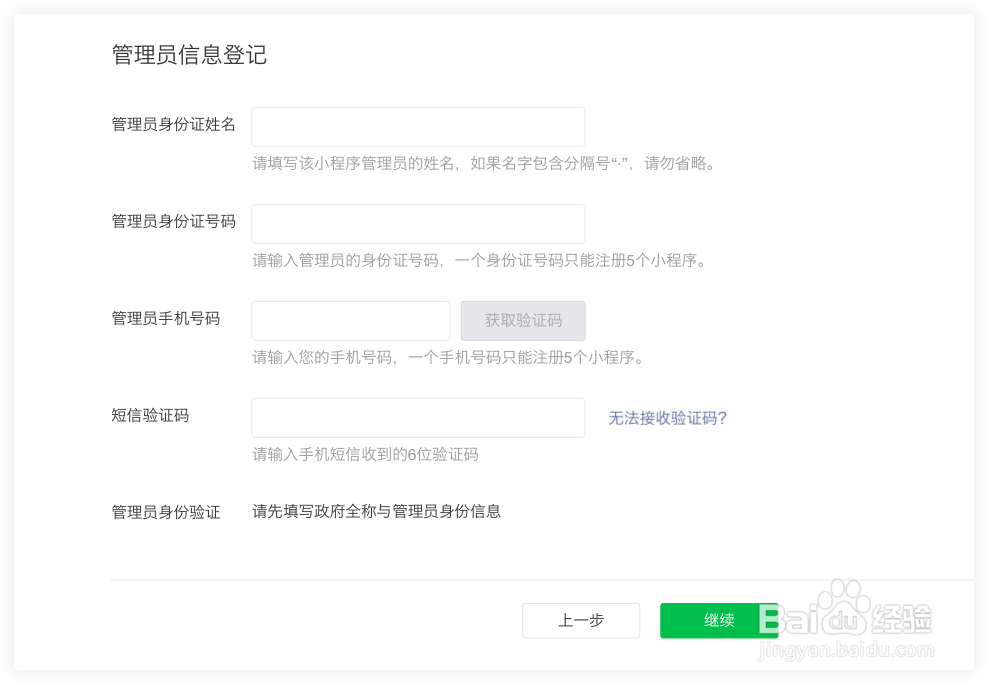Viewport: 988px width, 684px height.
Task: Click the 管理员手机号码 phone input box
Action: point(350,320)
